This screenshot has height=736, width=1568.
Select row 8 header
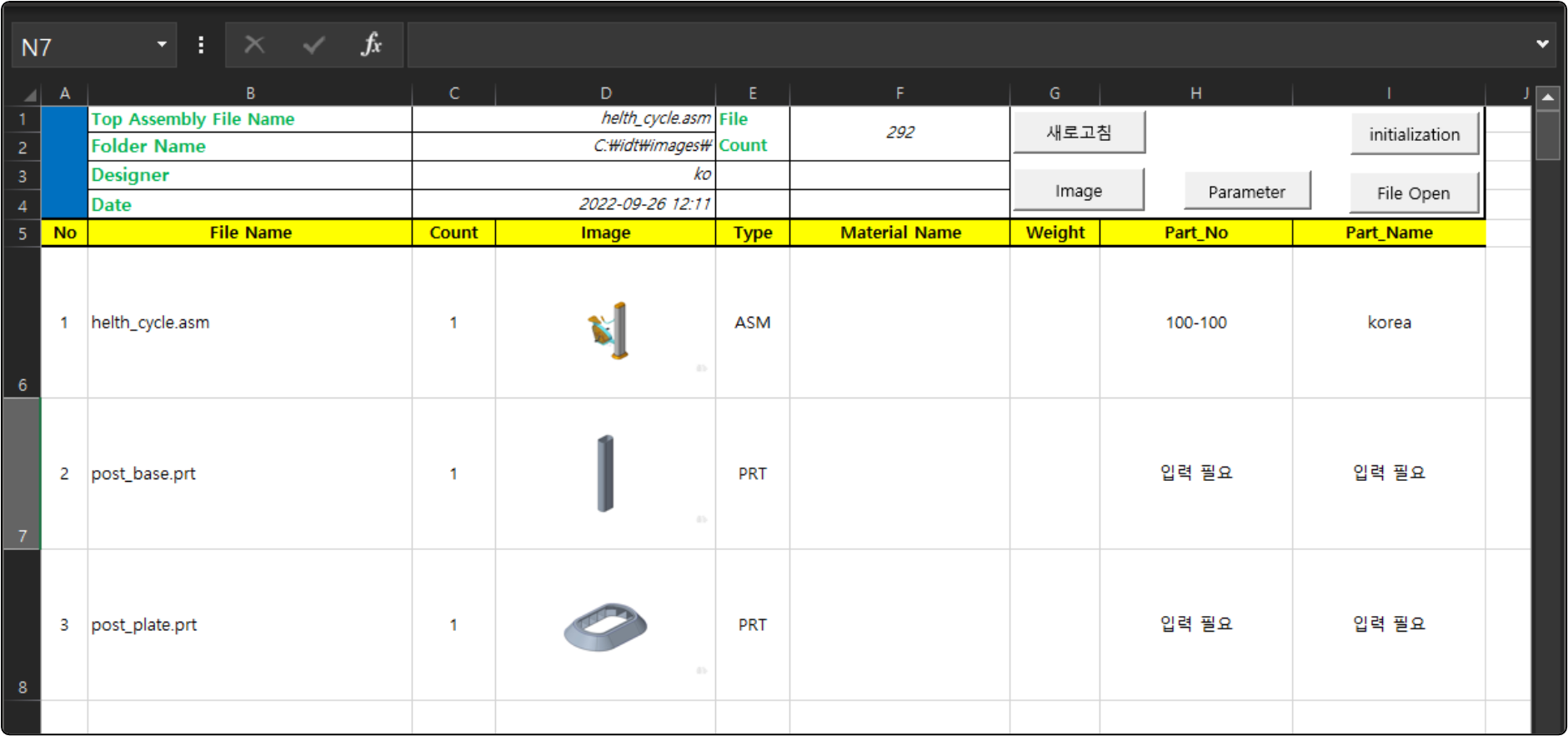pos(22,625)
